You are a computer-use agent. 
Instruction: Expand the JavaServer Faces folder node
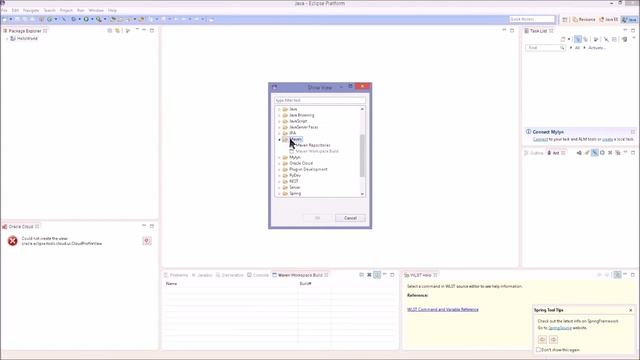coord(279,127)
